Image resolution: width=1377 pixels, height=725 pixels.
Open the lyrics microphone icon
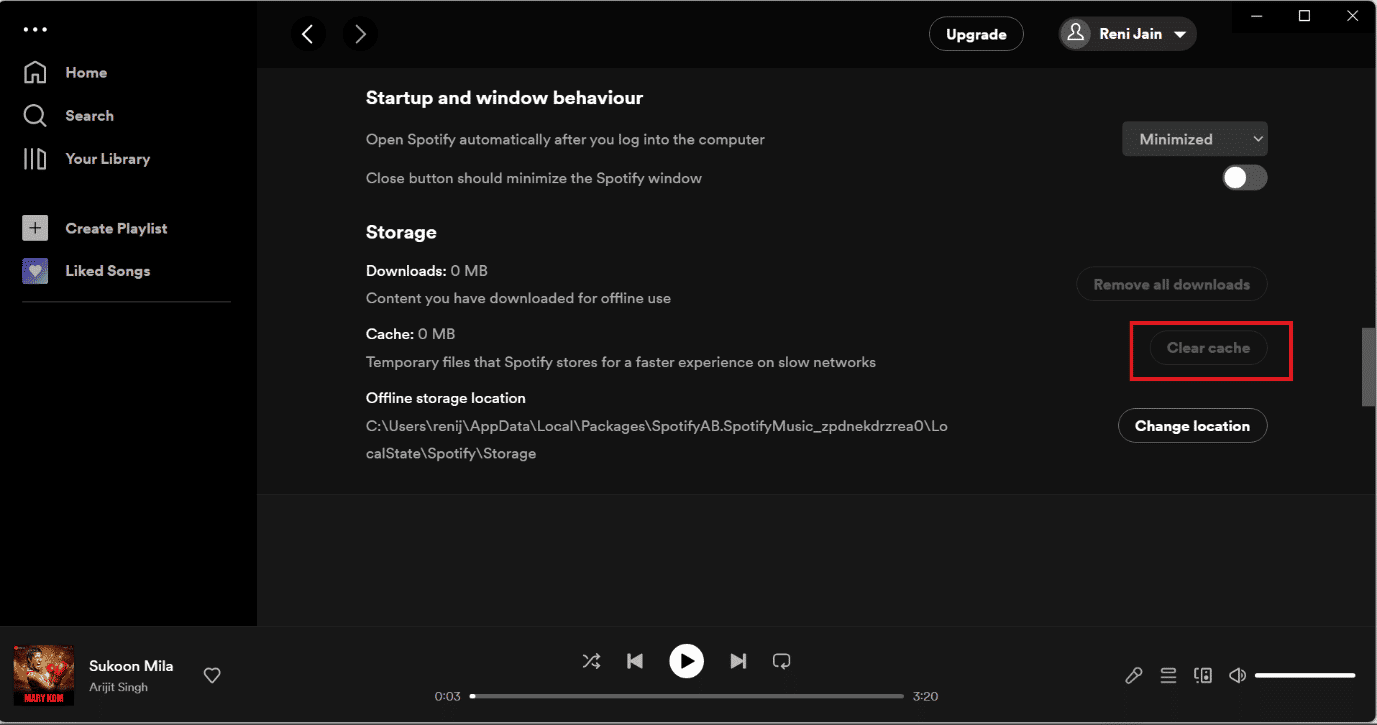coord(1133,676)
